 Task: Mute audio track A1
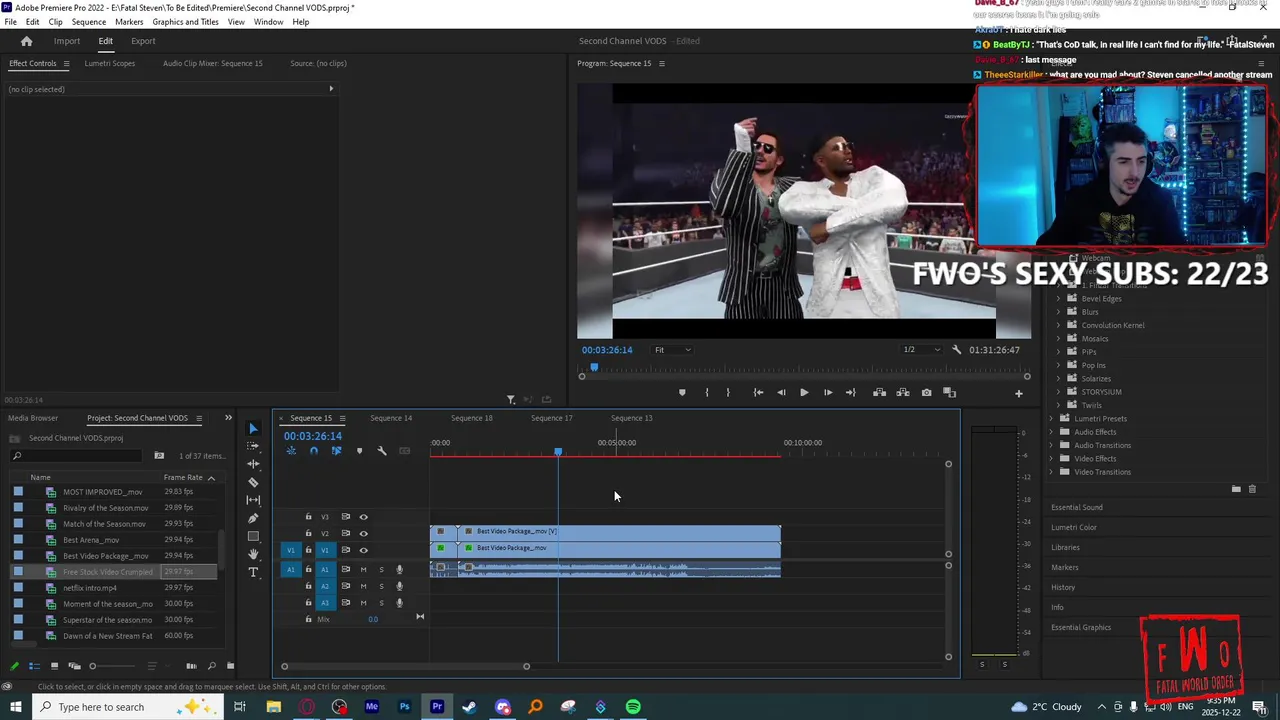click(363, 569)
